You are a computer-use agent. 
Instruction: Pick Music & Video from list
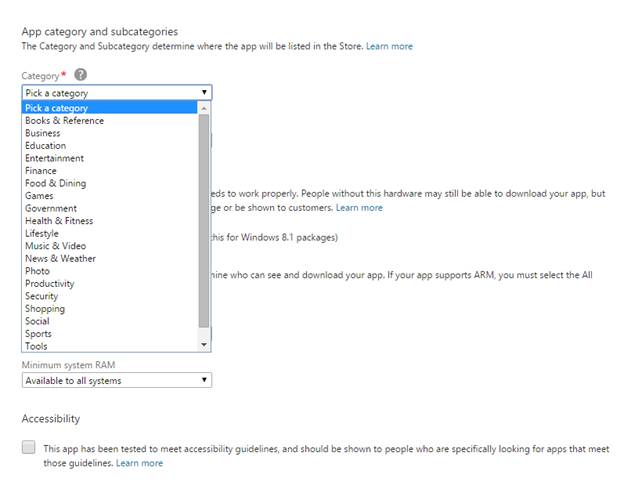tap(56, 246)
